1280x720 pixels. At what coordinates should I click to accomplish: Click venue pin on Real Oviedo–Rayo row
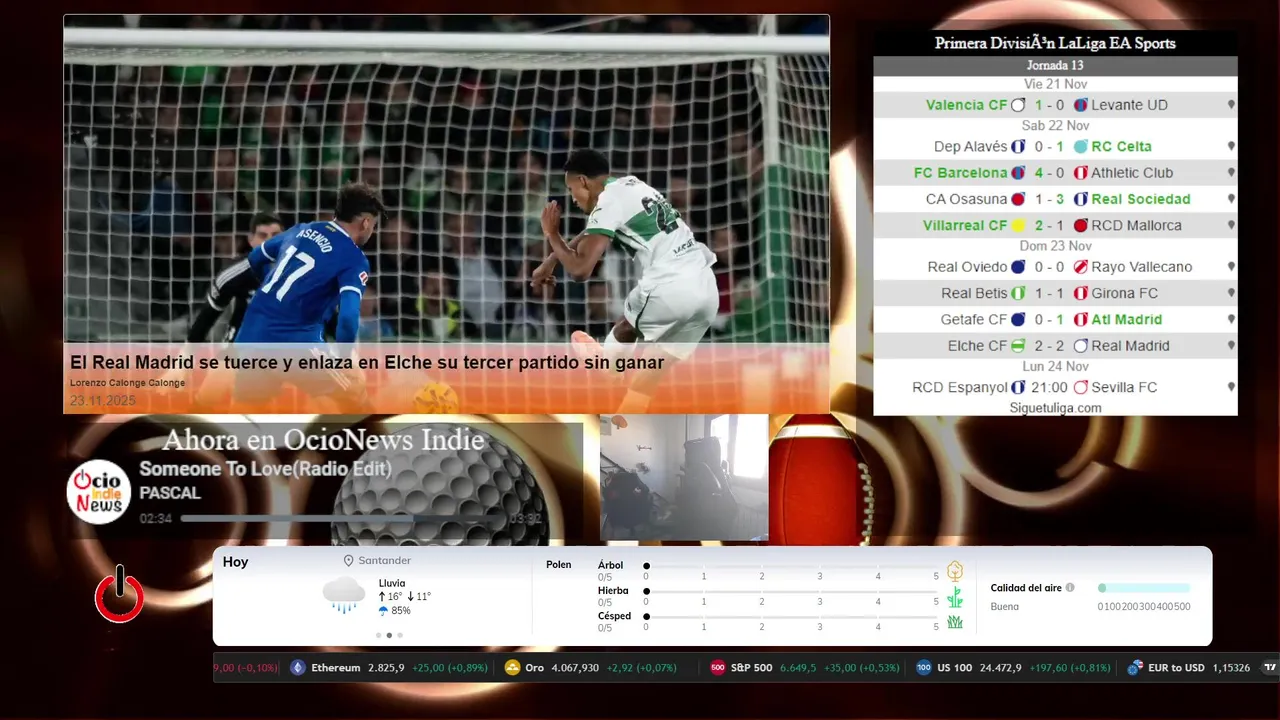1231,267
